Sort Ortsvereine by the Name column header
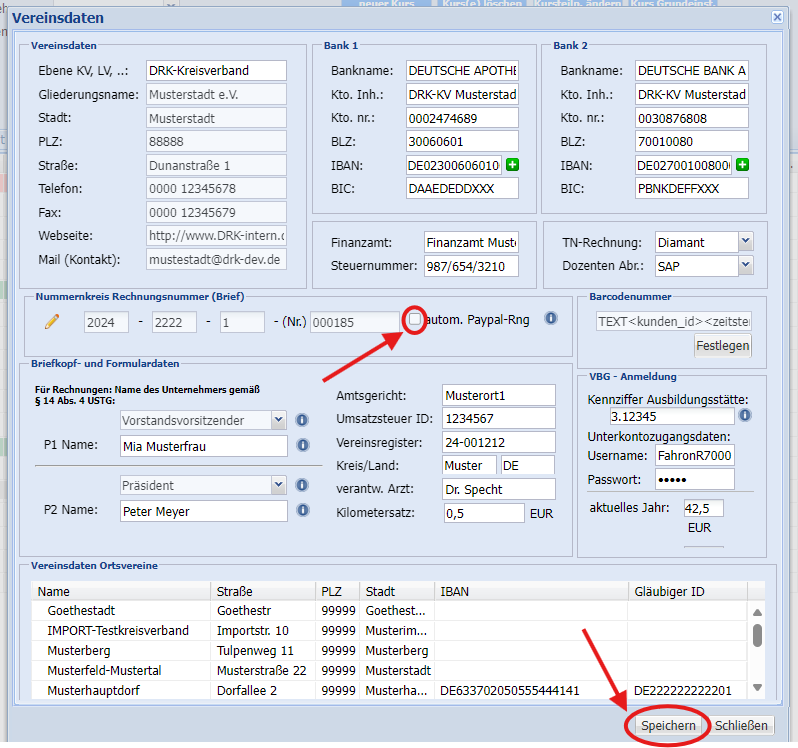The width and height of the screenshot is (798, 748). point(120,591)
